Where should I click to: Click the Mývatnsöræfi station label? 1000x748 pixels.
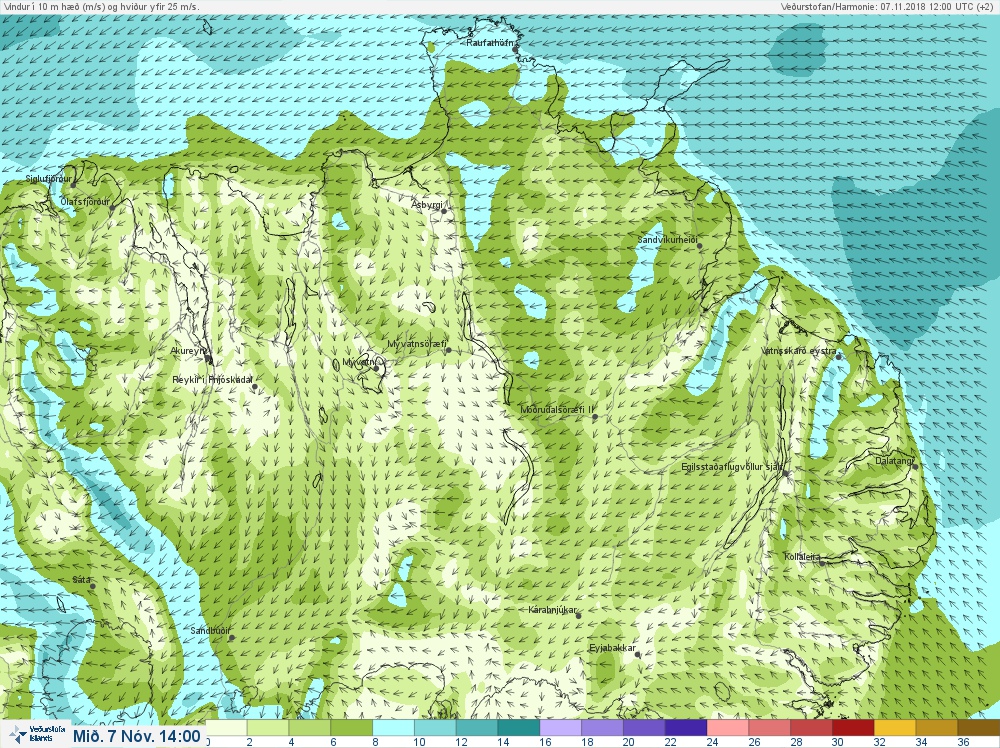417,344
